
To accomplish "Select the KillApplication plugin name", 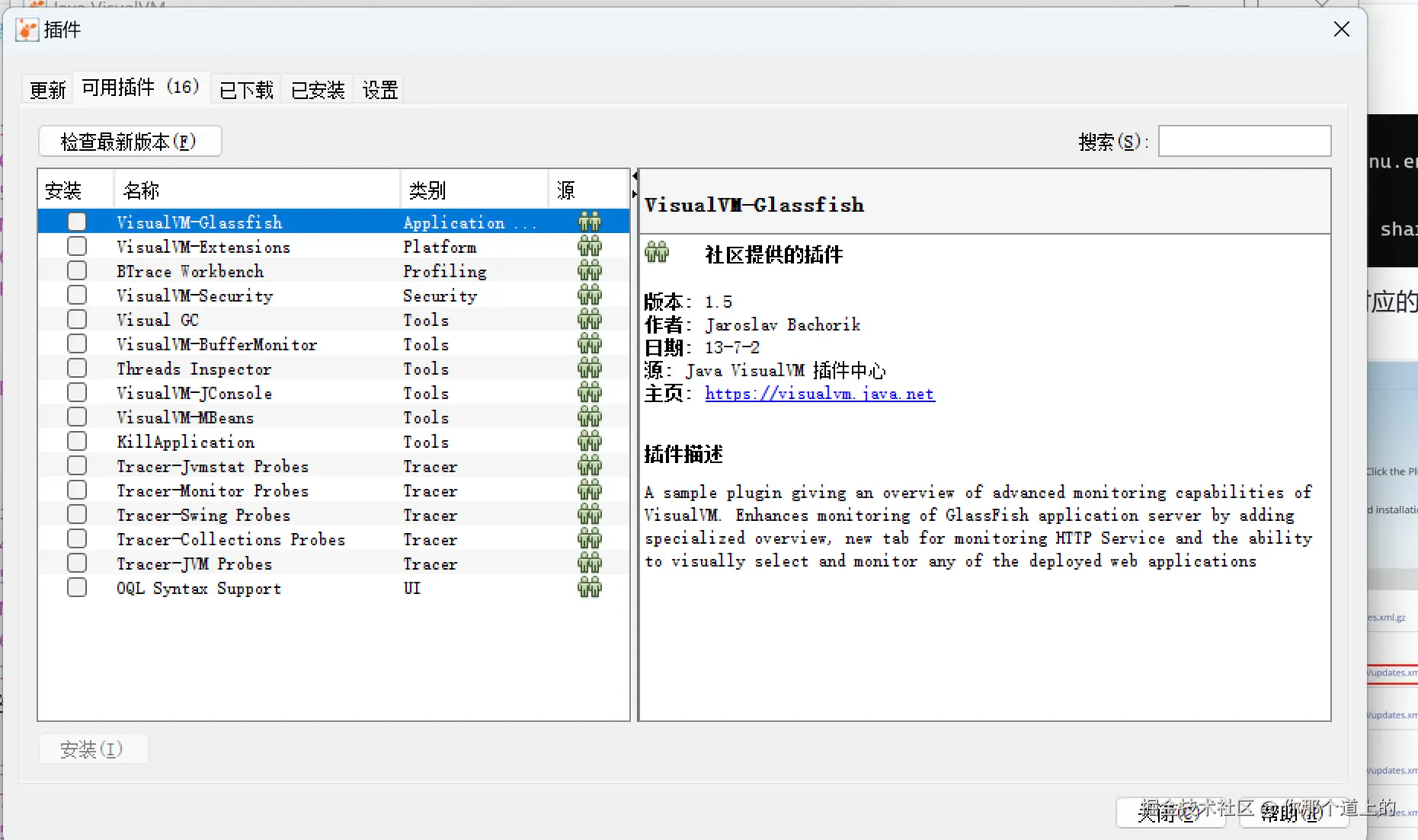I will (x=186, y=442).
